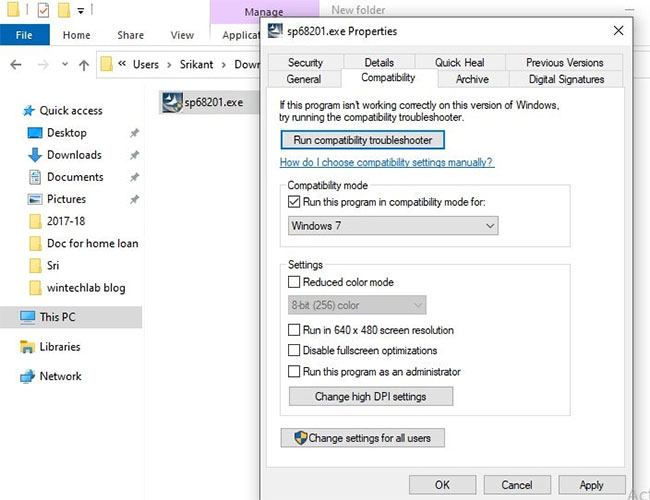Check Run this program as an administrator

[294, 372]
